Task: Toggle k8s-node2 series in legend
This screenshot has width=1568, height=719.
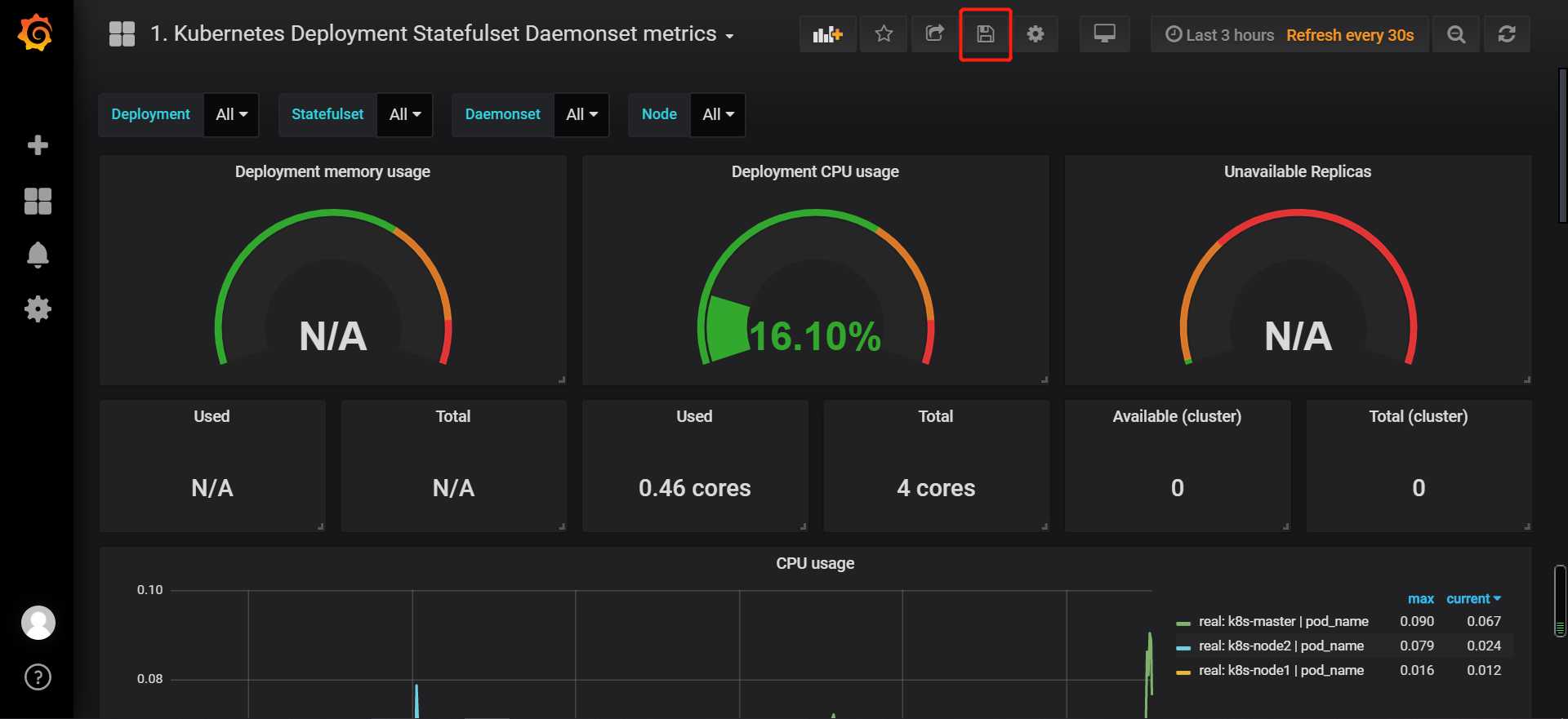Action: point(1281,646)
